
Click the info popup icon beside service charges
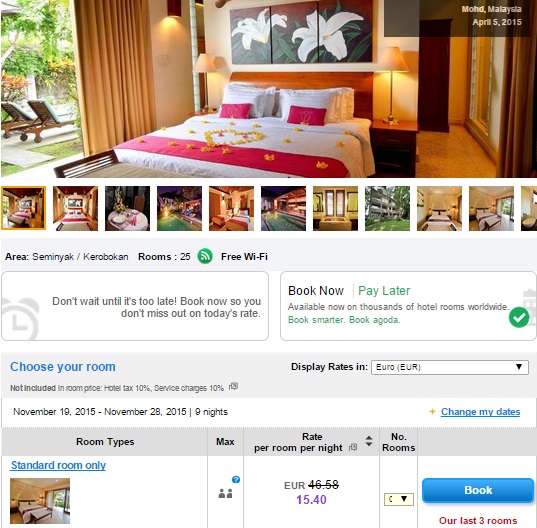(x=233, y=387)
